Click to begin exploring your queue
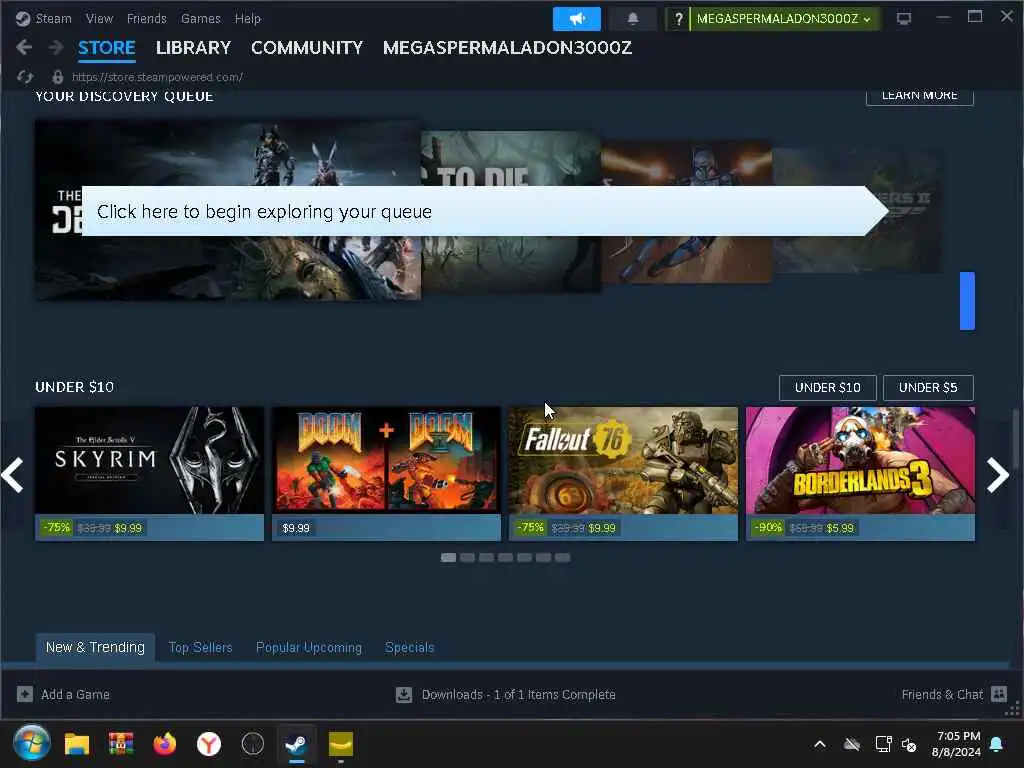This screenshot has width=1024, height=768. click(485, 211)
